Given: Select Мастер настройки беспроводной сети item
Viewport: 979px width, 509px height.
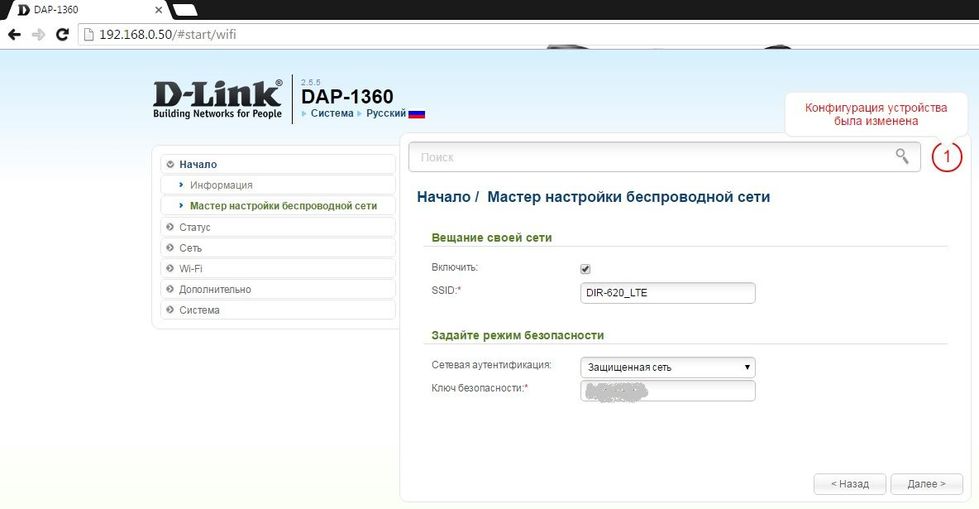Looking at the screenshot, I should (283, 206).
